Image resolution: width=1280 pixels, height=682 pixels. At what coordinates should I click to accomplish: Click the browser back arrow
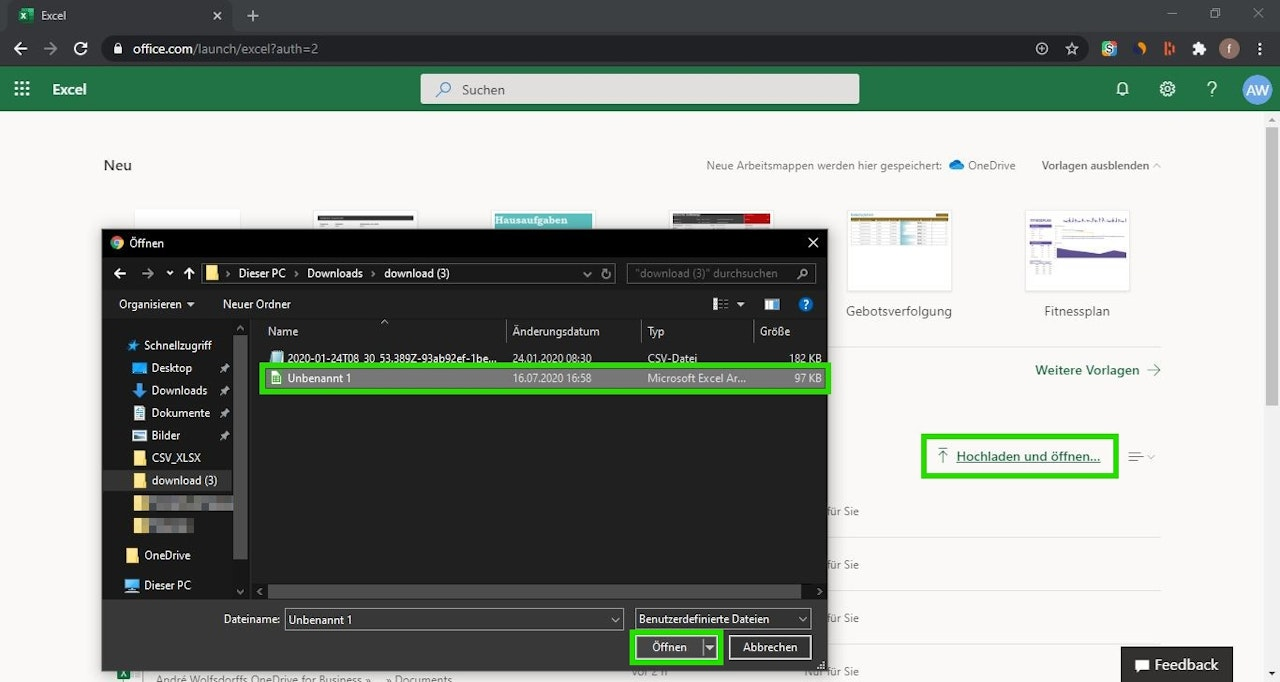click(20, 48)
